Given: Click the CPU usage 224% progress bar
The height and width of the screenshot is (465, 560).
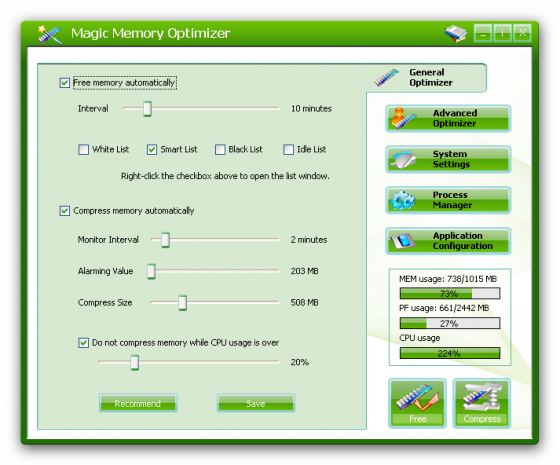Looking at the screenshot, I should [x=450, y=353].
